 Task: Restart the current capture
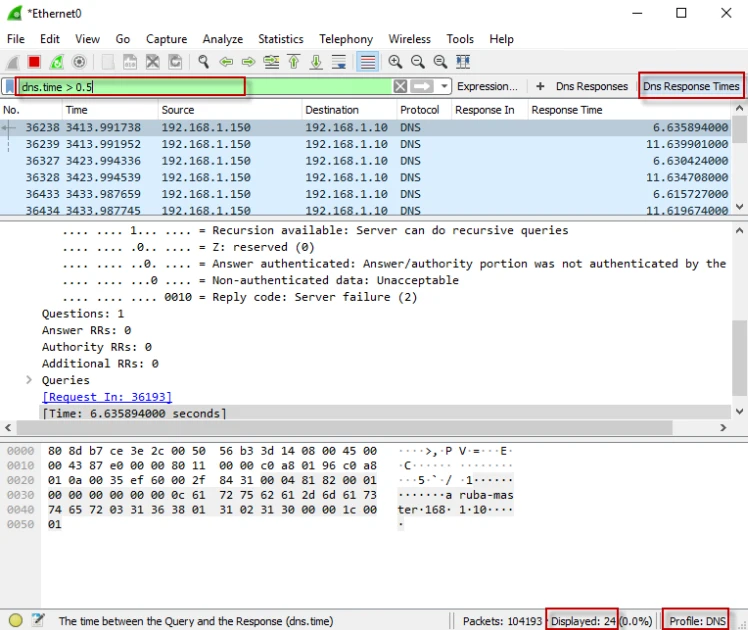tap(56, 62)
